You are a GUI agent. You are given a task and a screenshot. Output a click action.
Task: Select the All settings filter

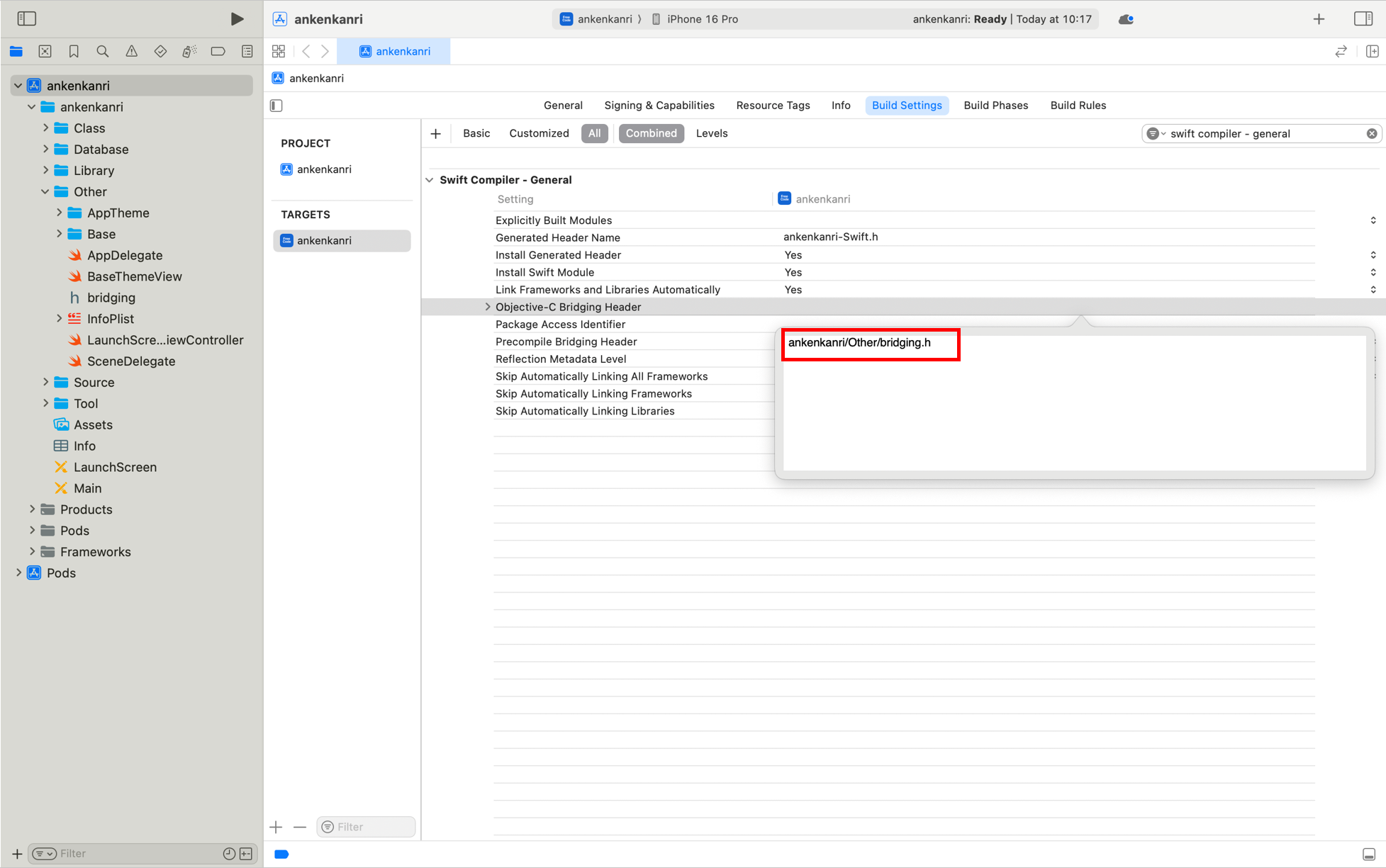[x=594, y=133]
